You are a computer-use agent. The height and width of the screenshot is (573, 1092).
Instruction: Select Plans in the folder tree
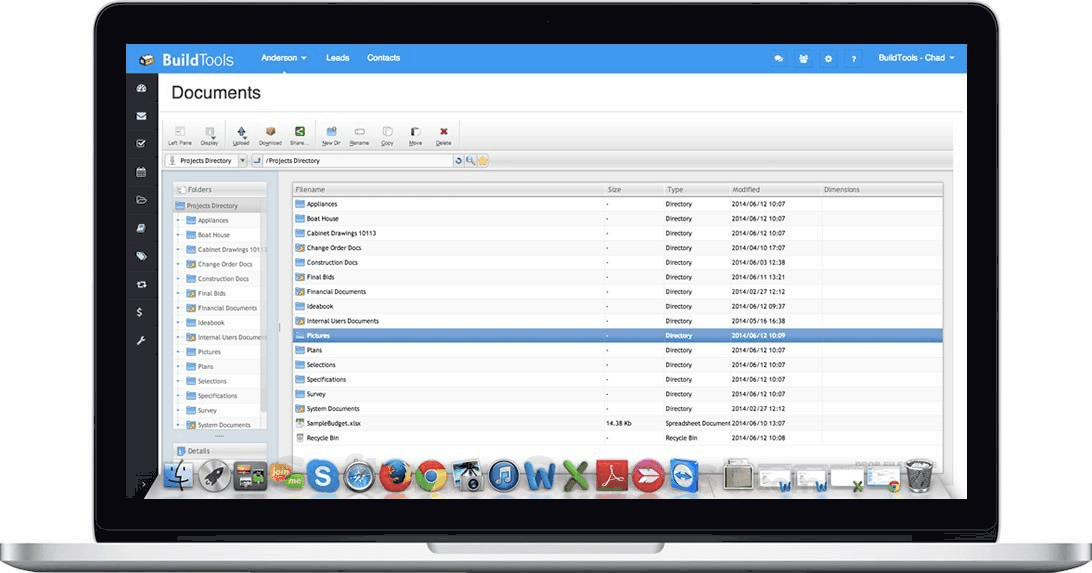click(x=205, y=367)
